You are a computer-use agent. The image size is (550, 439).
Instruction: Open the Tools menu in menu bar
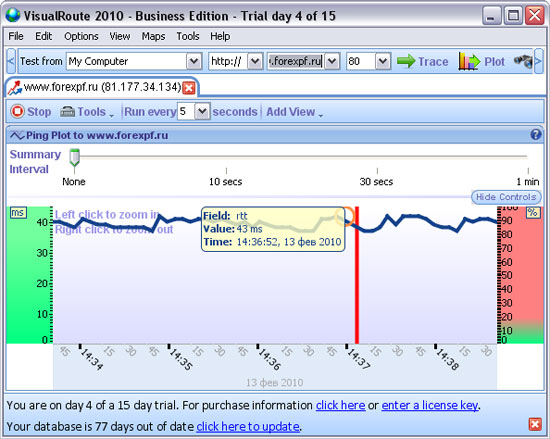pos(188,36)
